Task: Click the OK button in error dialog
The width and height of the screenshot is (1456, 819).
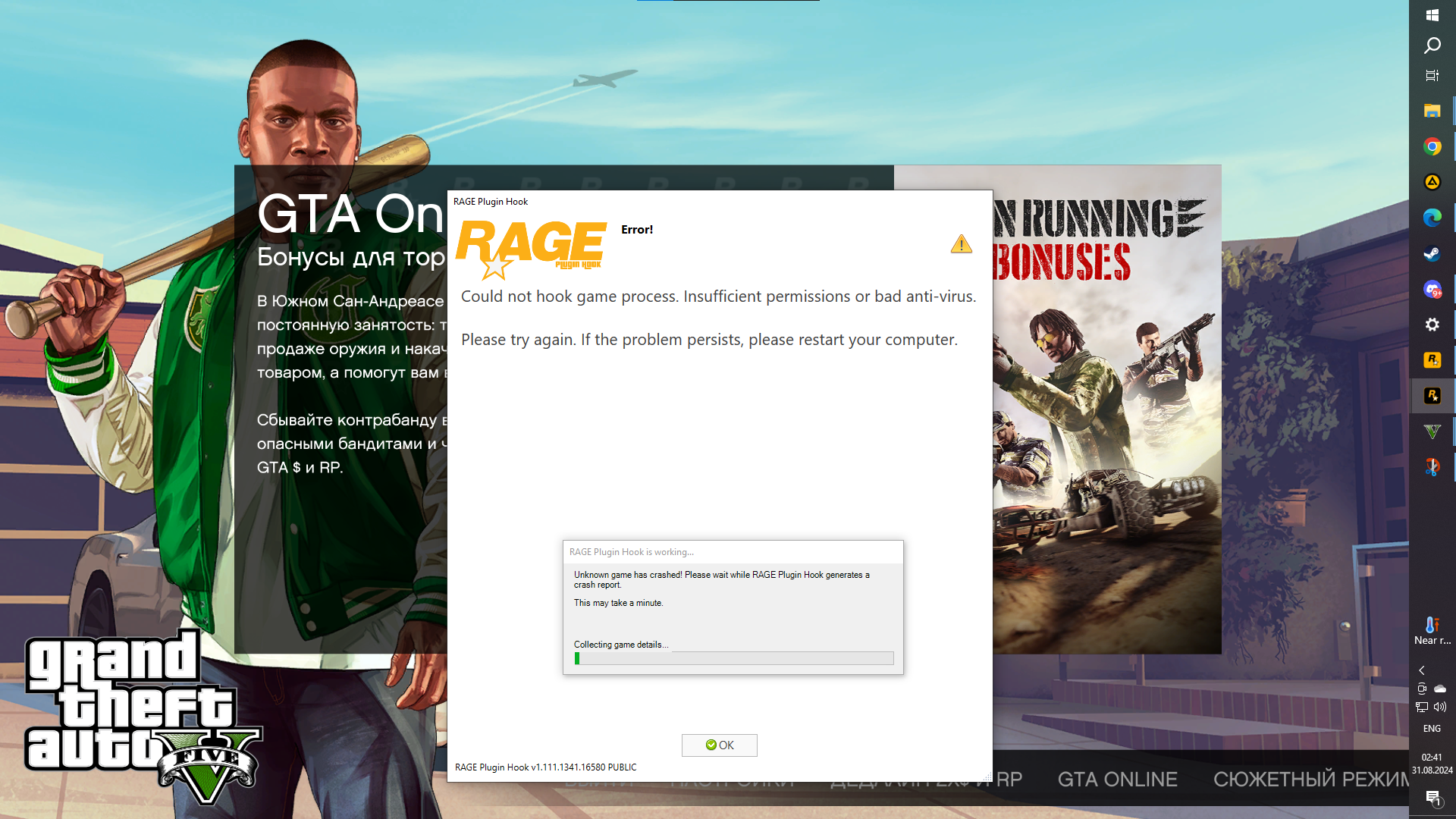Action: (x=719, y=745)
